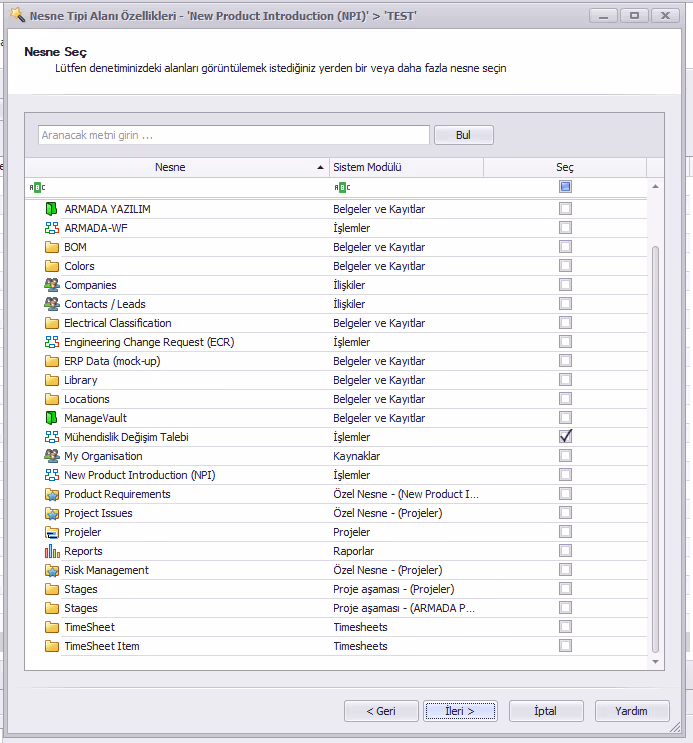Click the 'Risk Management' name
Viewport: 693px width, 743px height.
pos(106,570)
